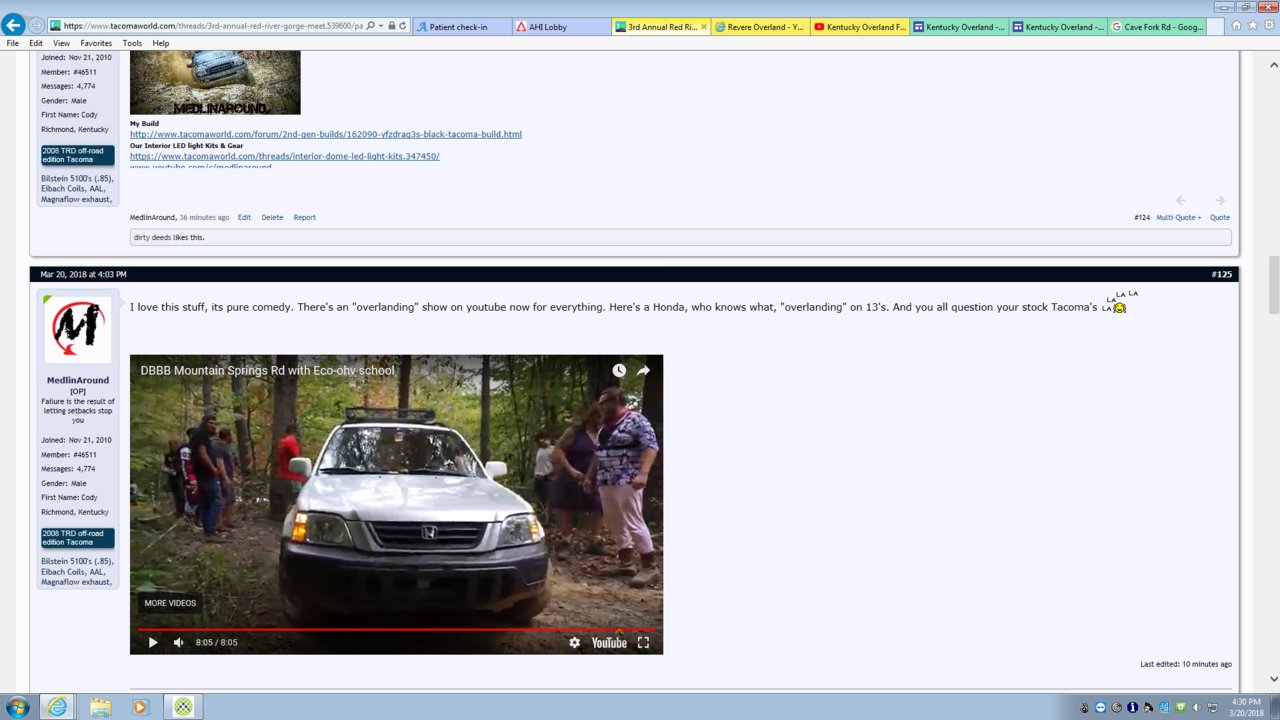Screen dimensions: 1280x720
Task: Click MORE VIDEOS overlay button
Action: coord(170,603)
